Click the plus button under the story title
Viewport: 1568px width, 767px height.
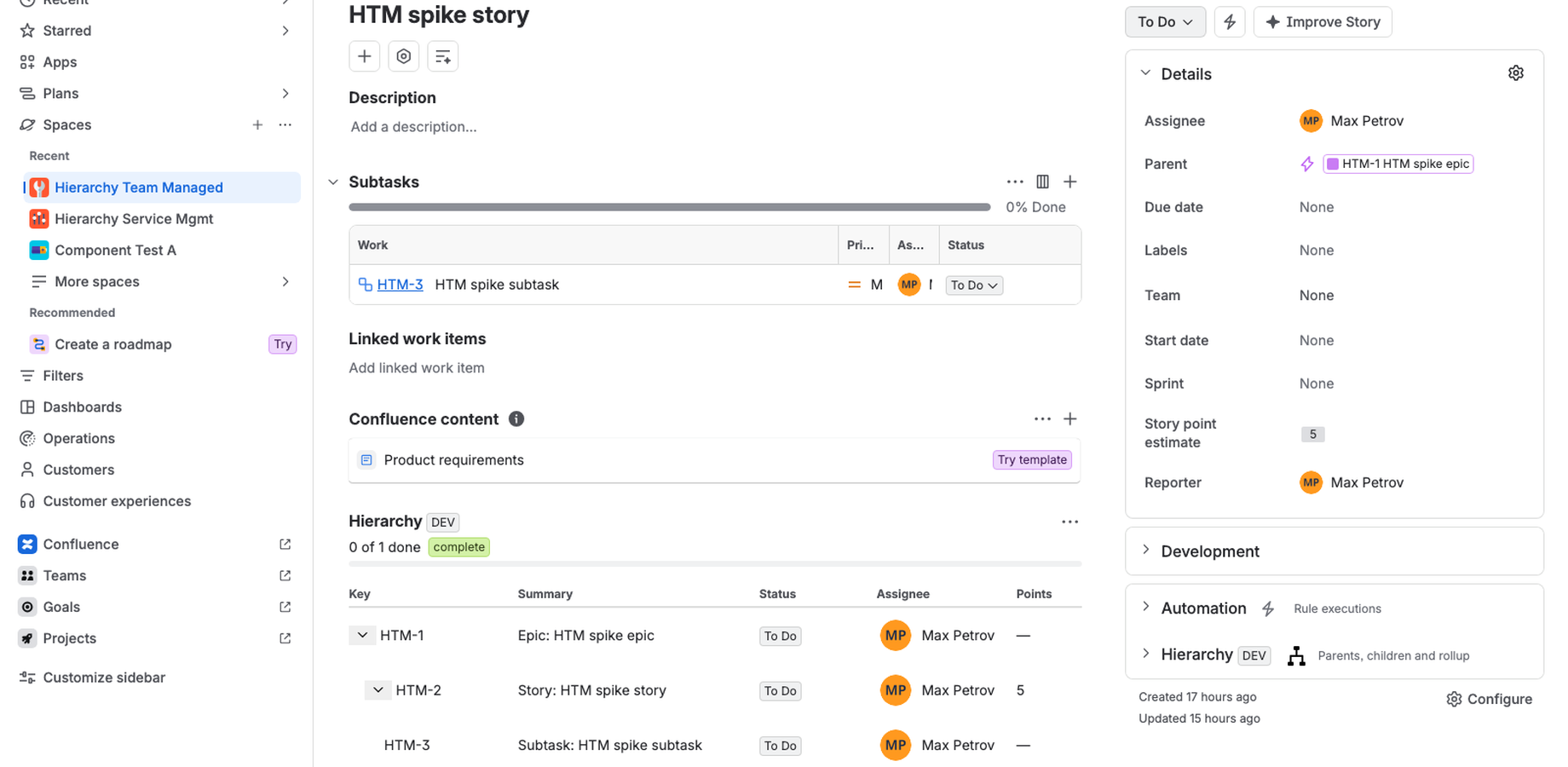coord(364,56)
